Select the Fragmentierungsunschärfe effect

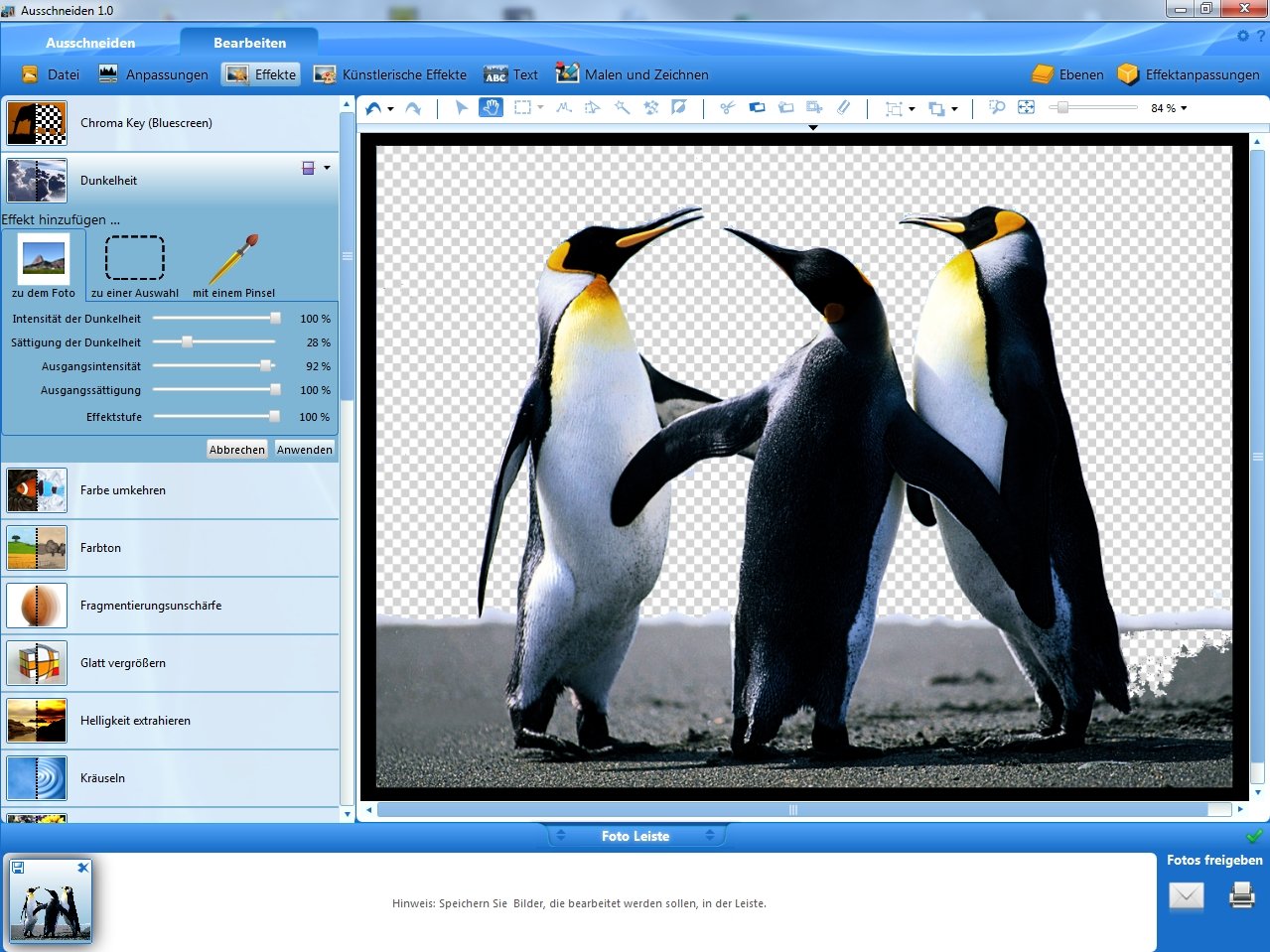click(171, 606)
